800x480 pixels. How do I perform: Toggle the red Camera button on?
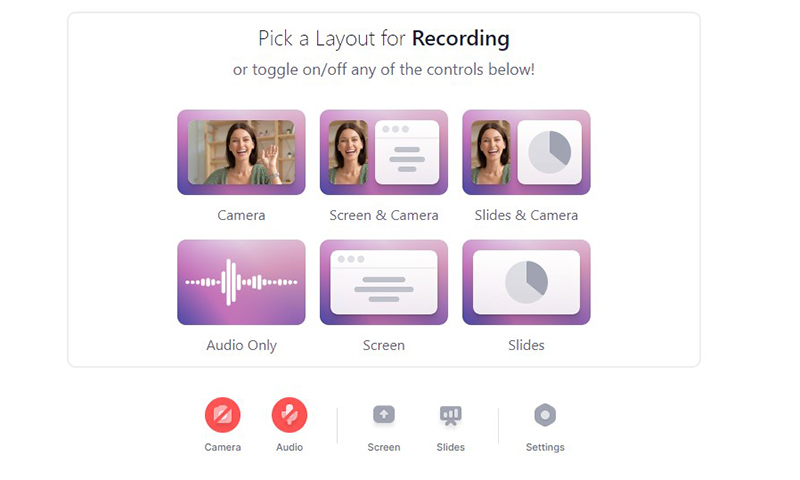[222, 415]
